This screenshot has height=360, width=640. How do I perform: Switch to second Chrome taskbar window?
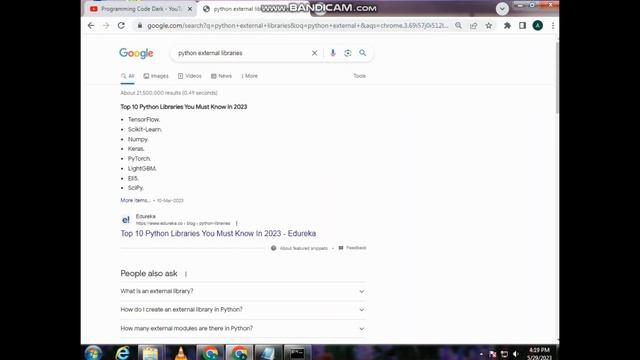(x=239, y=353)
